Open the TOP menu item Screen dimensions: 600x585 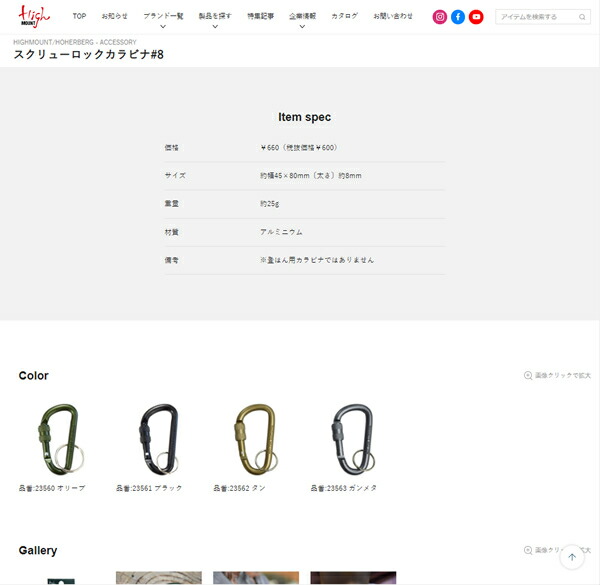79,16
